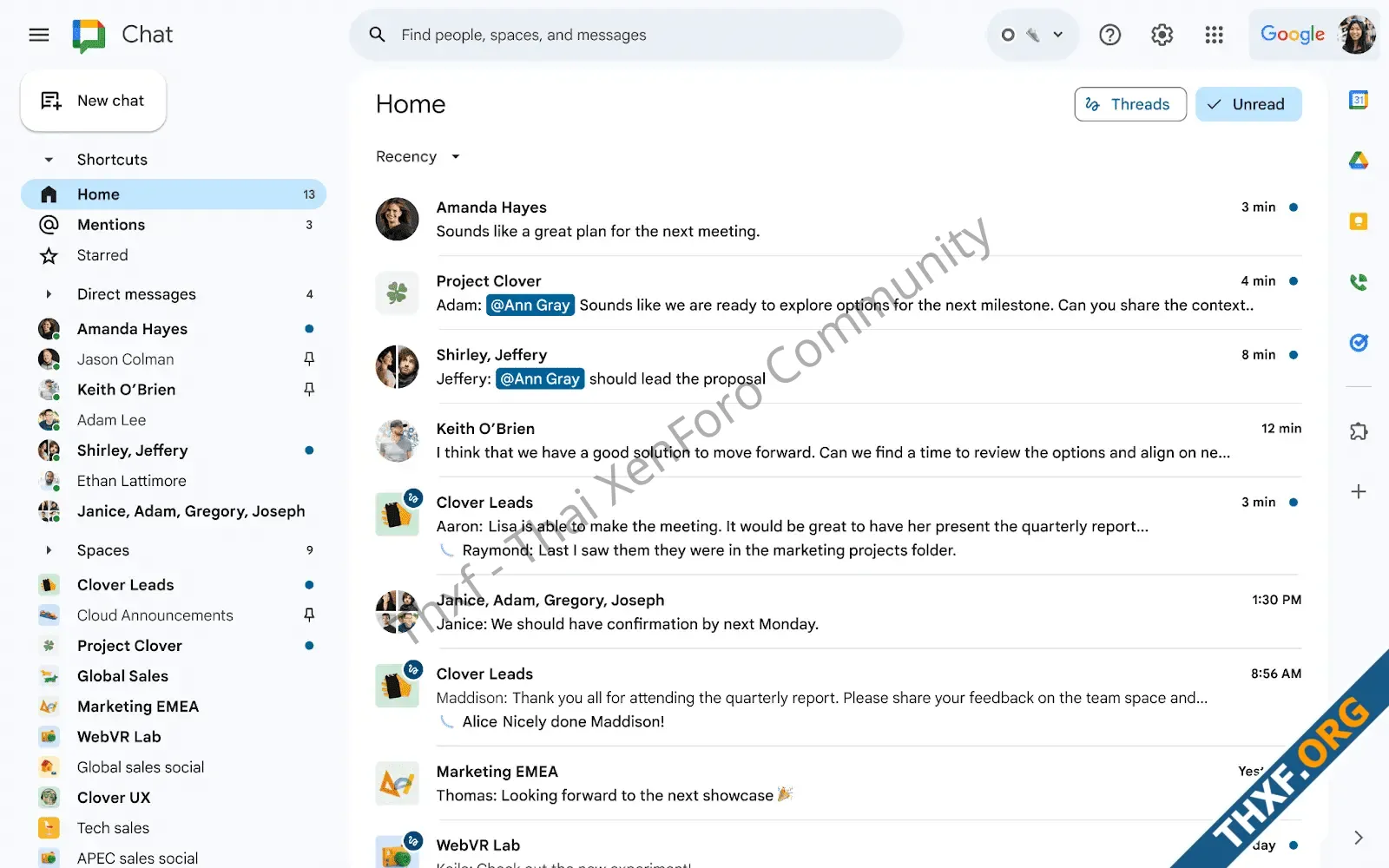Click the pin icon beside Keith O'Brien

pyautogui.click(x=309, y=389)
